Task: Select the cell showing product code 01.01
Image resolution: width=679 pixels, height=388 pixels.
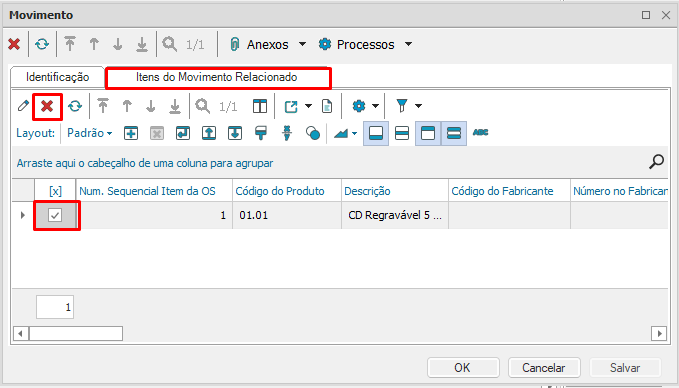Action: coord(287,215)
